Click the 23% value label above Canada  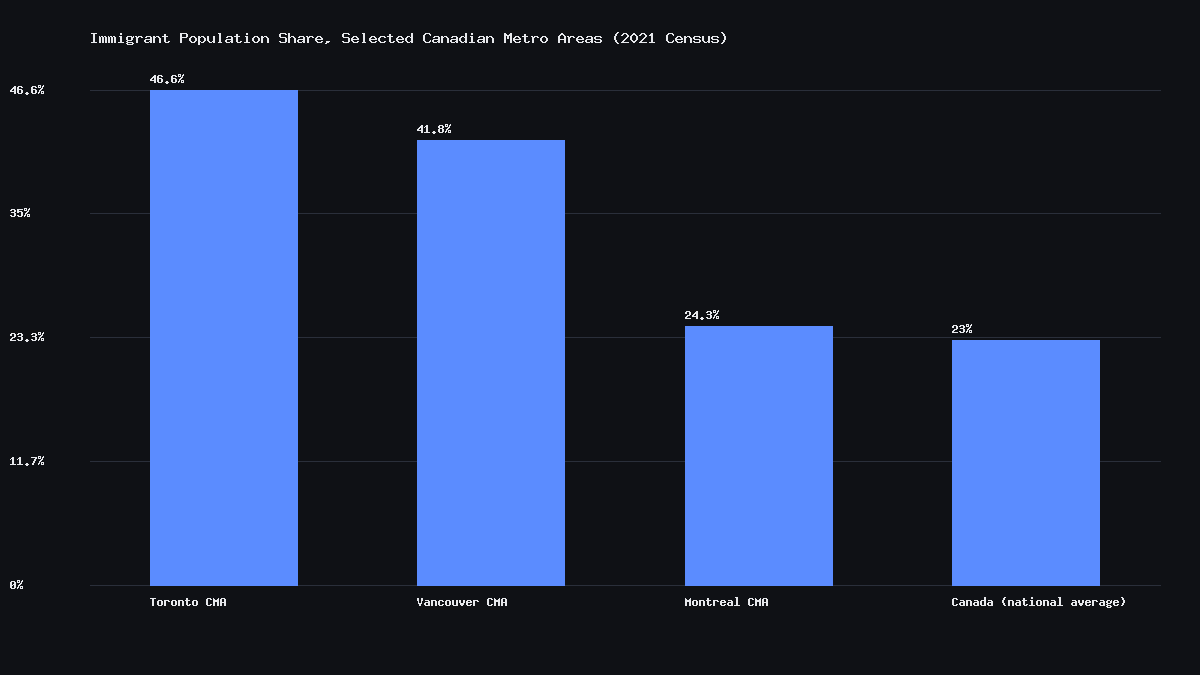coord(962,329)
